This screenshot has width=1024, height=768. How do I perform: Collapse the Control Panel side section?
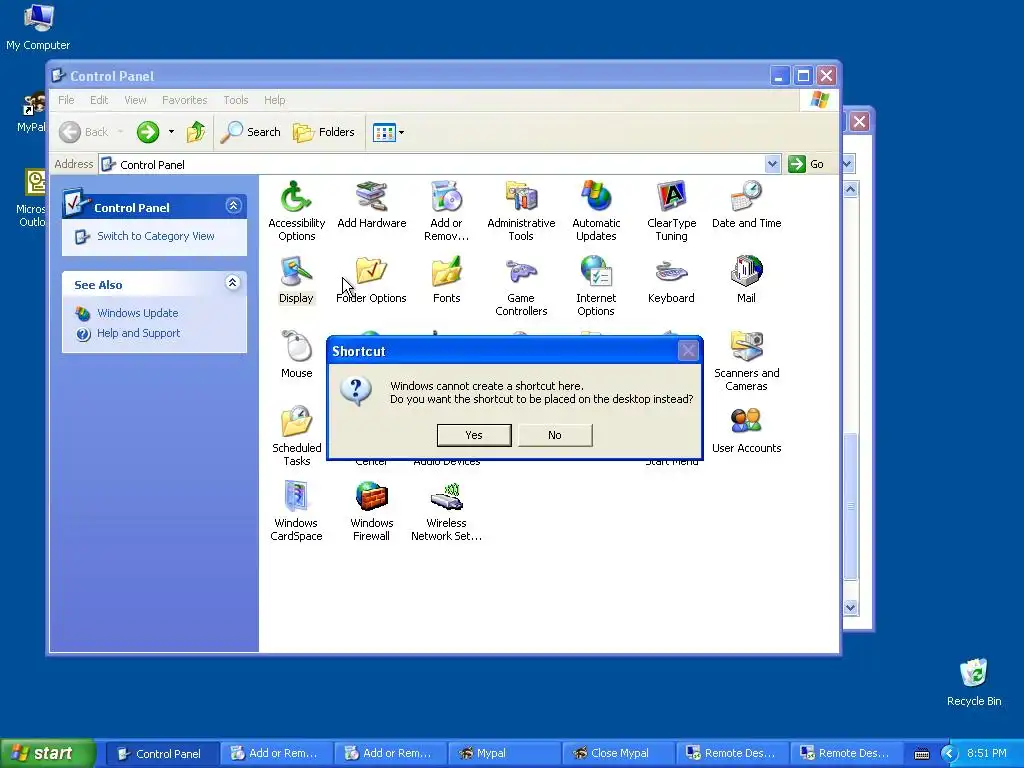click(233, 206)
